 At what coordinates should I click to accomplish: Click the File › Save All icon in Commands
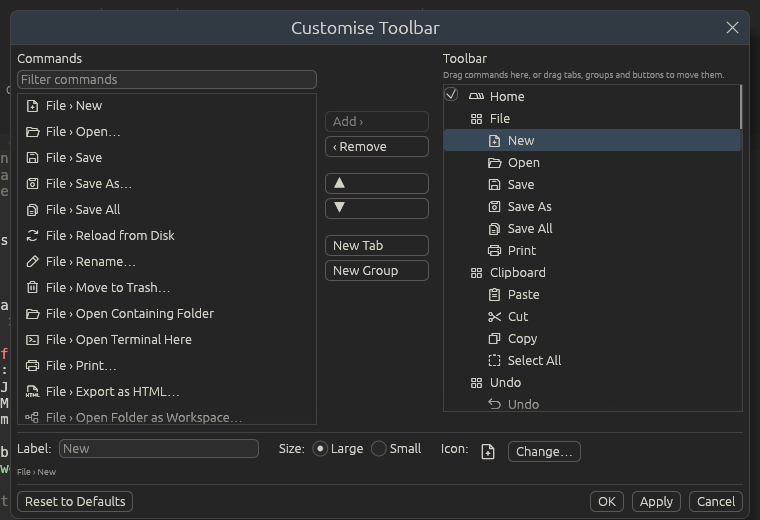point(32,210)
